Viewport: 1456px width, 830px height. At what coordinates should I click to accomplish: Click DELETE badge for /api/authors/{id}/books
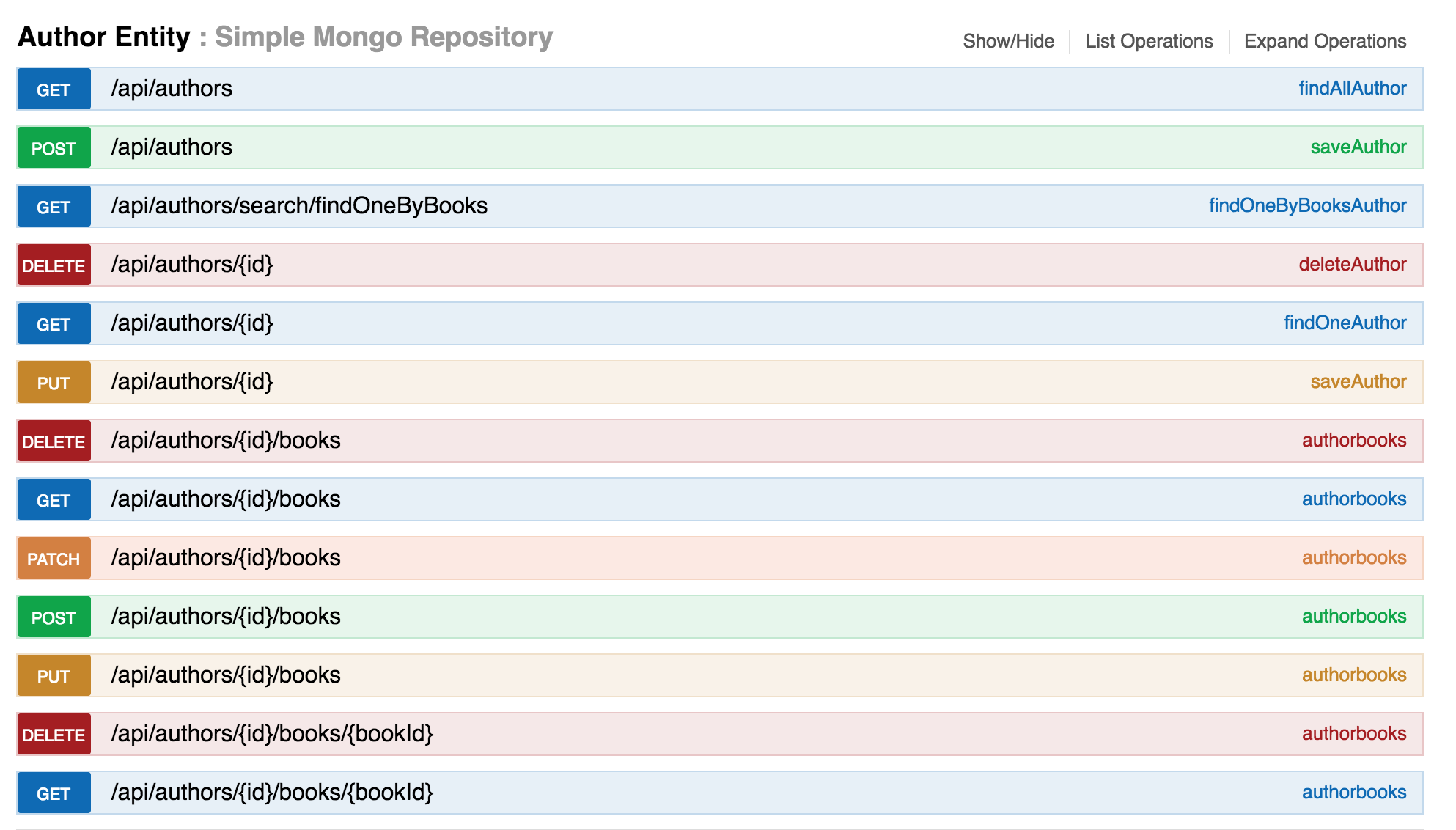click(x=54, y=441)
